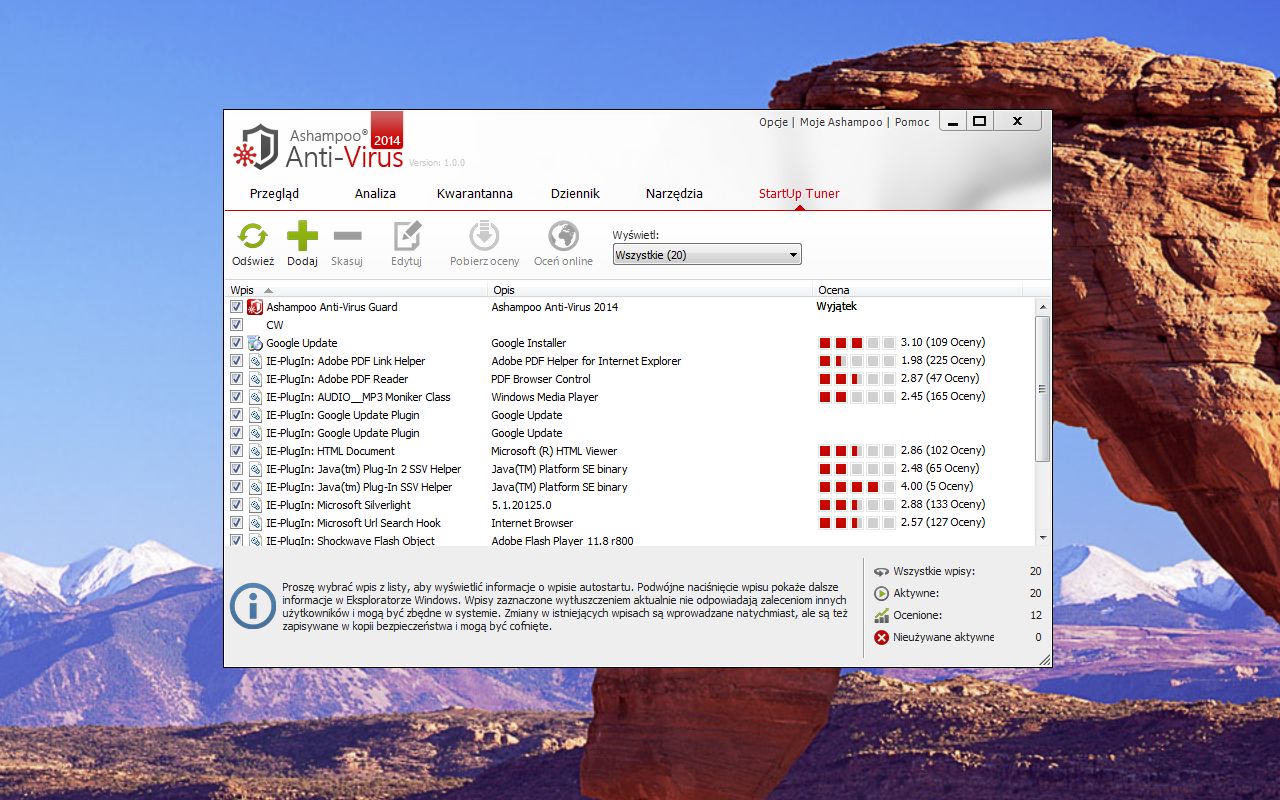The height and width of the screenshot is (800, 1280).
Task: Toggle Adobe PDF Reader plugin checkbox
Action: tap(236, 379)
